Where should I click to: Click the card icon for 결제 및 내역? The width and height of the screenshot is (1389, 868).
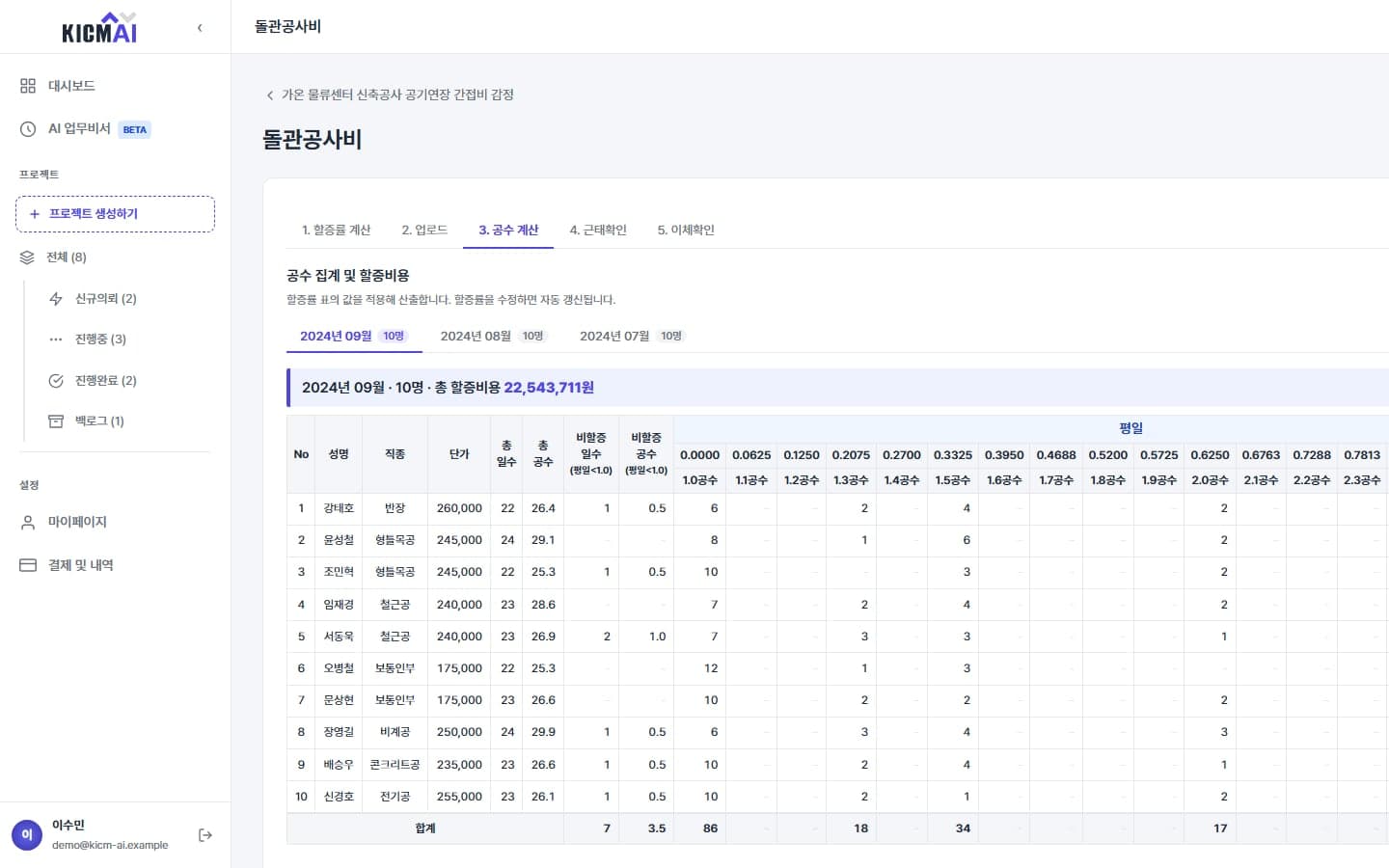coord(28,565)
